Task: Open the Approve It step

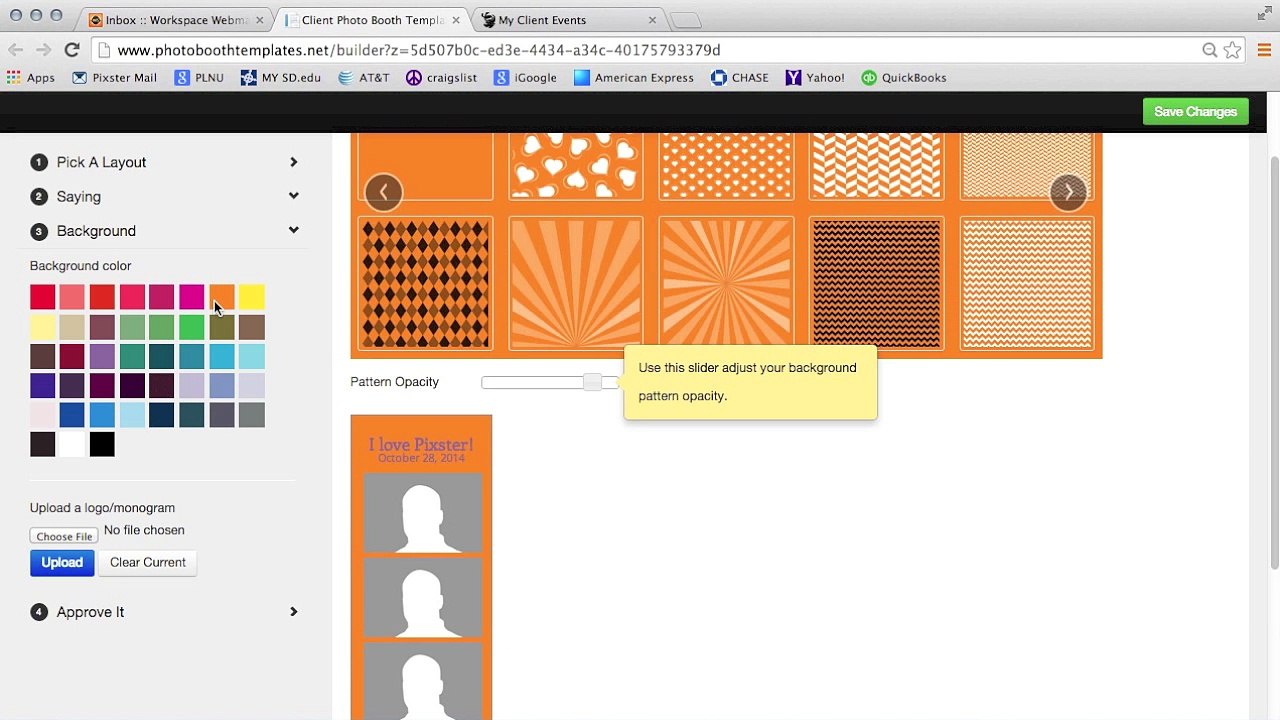Action: click(x=90, y=612)
